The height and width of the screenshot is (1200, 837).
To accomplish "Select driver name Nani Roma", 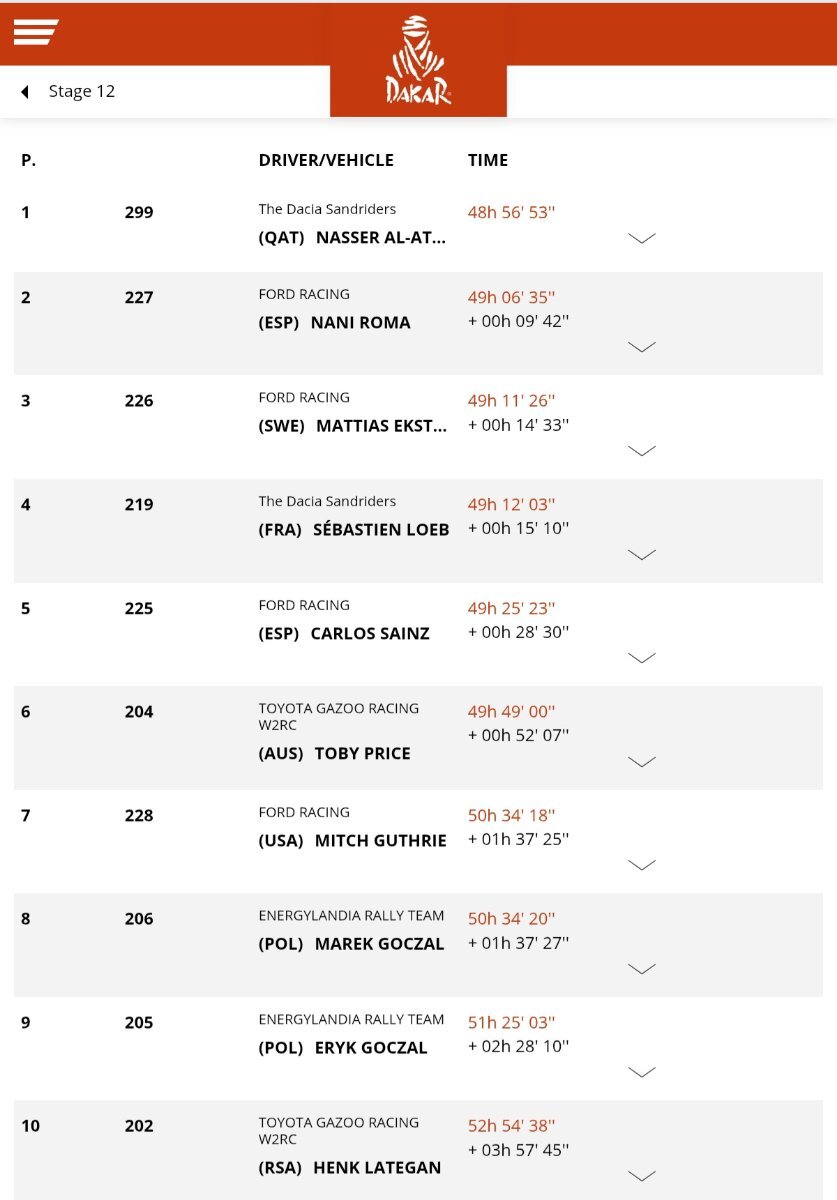I will [x=360, y=322].
